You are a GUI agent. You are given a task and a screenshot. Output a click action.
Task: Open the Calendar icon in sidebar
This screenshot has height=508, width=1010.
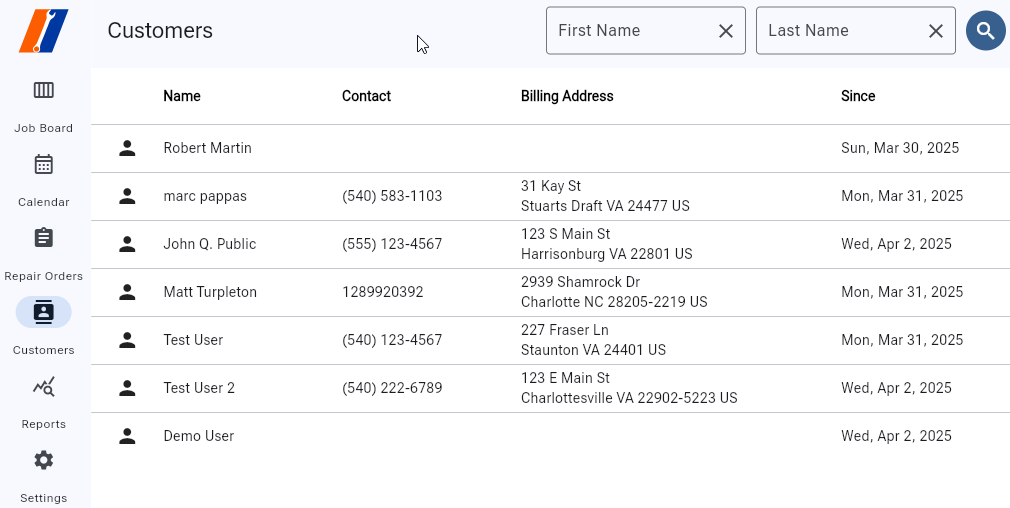coord(43,165)
